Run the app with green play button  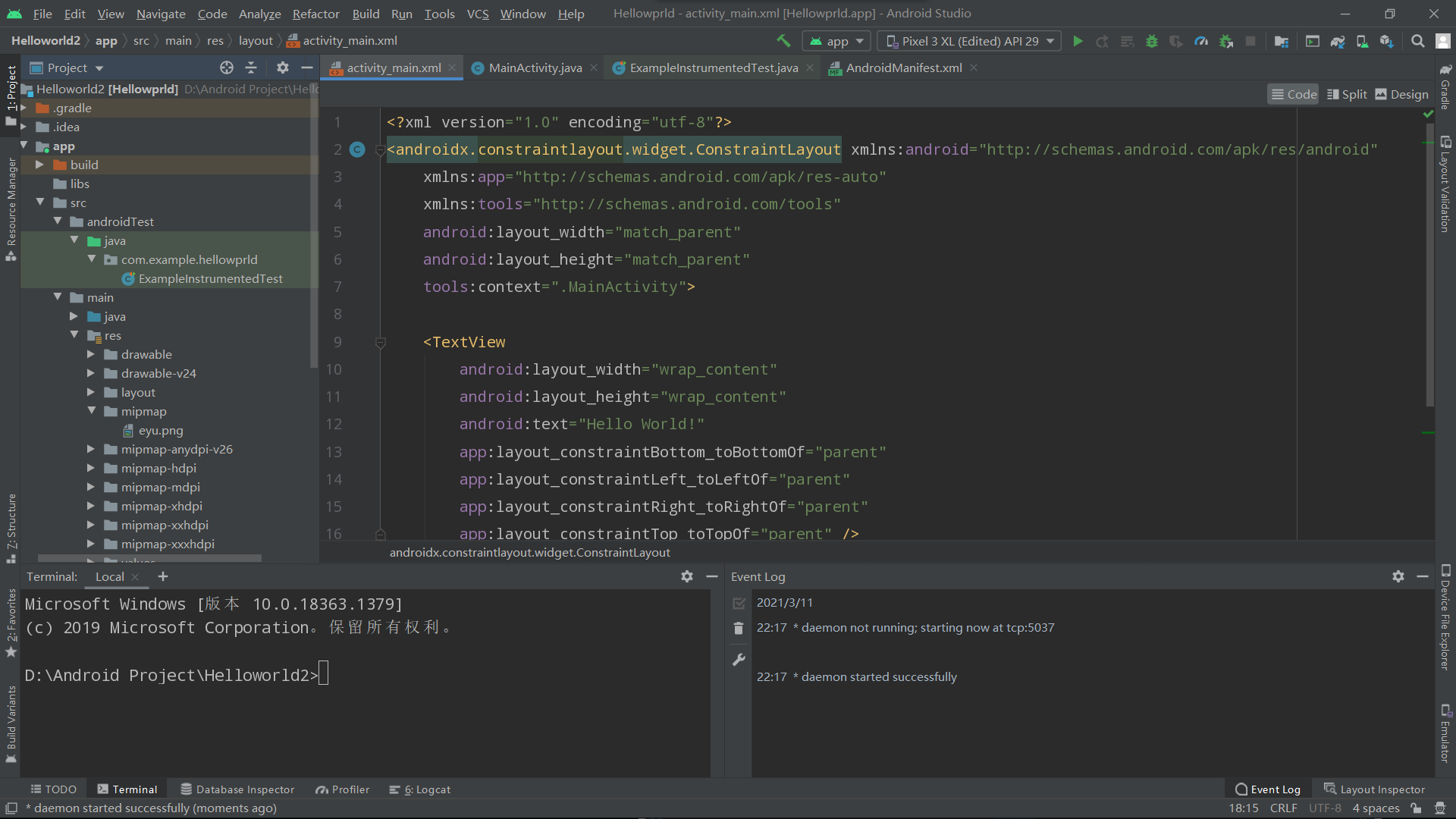coord(1078,41)
